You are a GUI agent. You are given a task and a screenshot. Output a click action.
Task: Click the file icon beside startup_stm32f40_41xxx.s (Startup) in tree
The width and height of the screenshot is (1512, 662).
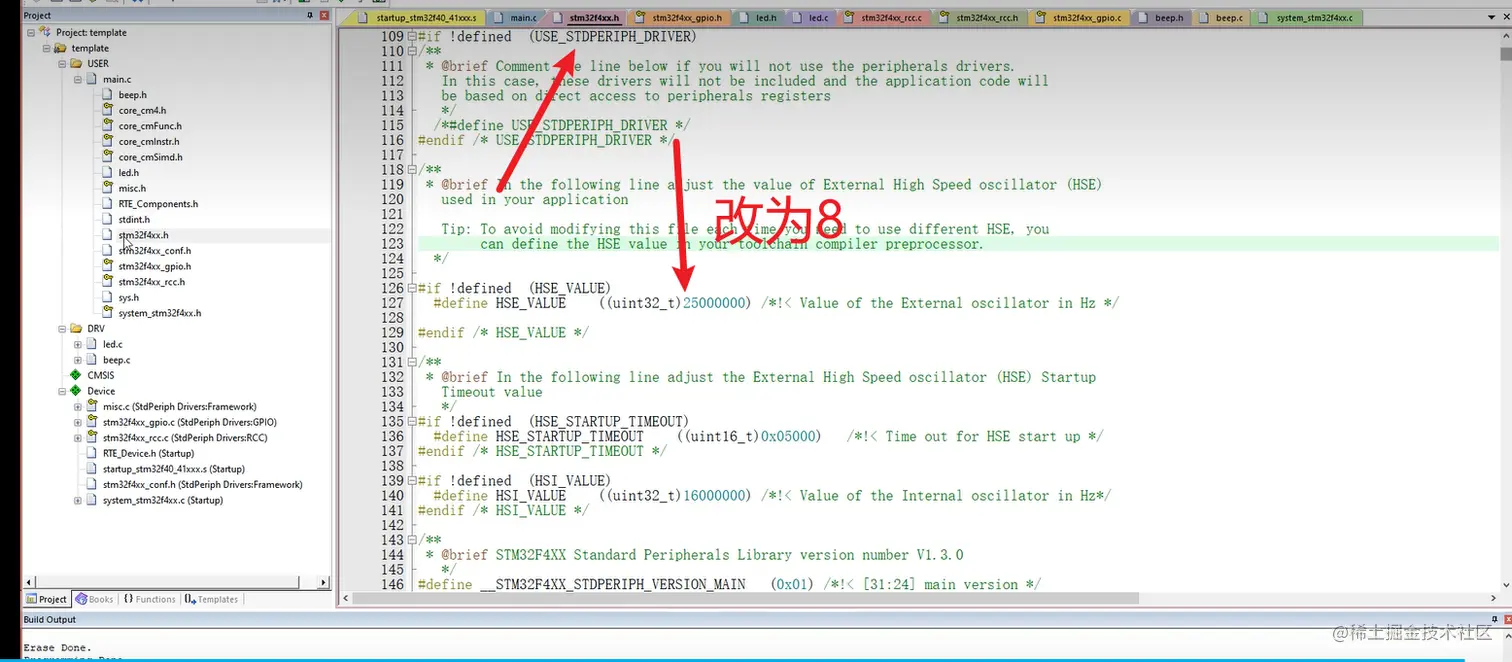tap(92, 469)
